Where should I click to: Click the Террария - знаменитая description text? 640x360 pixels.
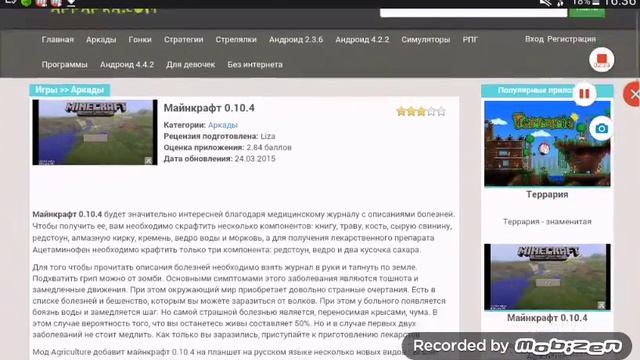click(547, 222)
